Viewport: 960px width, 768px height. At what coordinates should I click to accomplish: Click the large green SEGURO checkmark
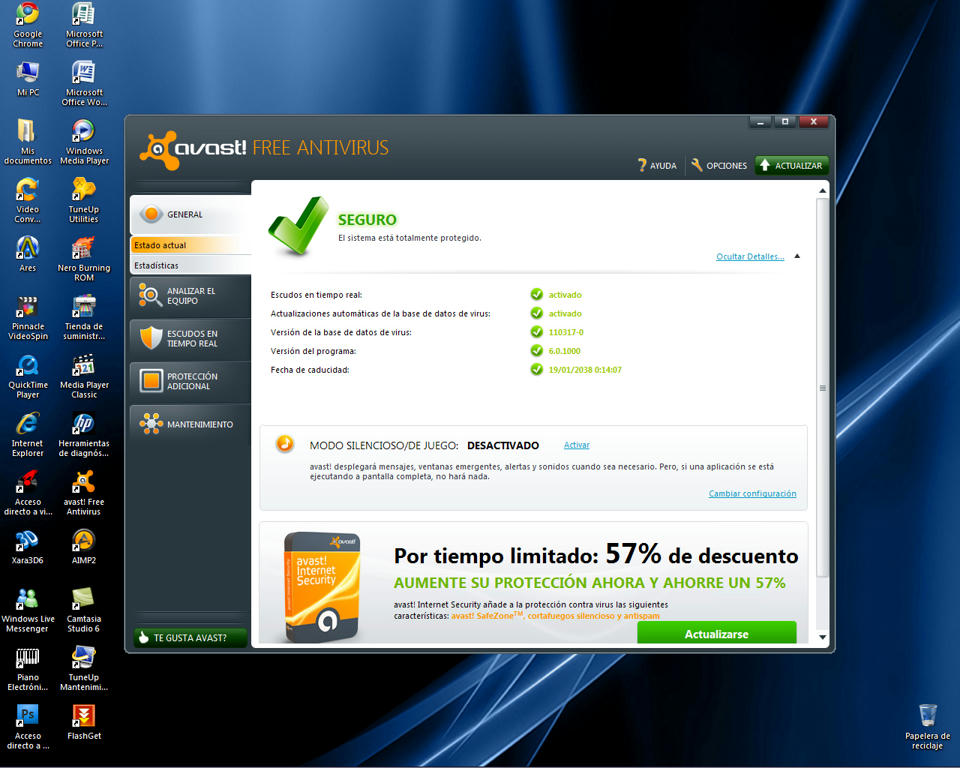[298, 225]
